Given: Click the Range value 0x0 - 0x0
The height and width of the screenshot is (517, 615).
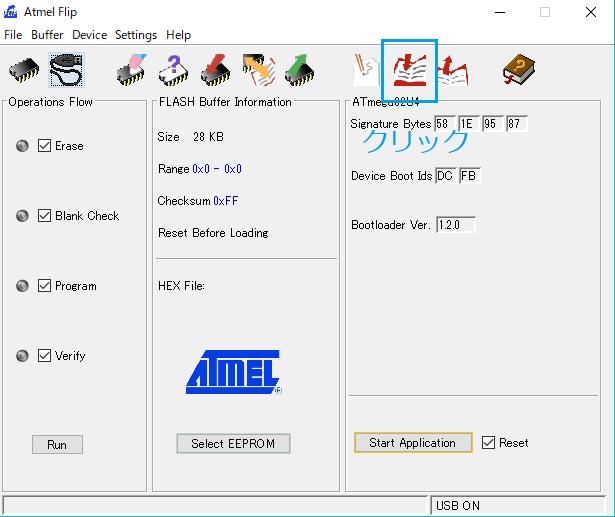Looking at the screenshot, I should [217, 169].
